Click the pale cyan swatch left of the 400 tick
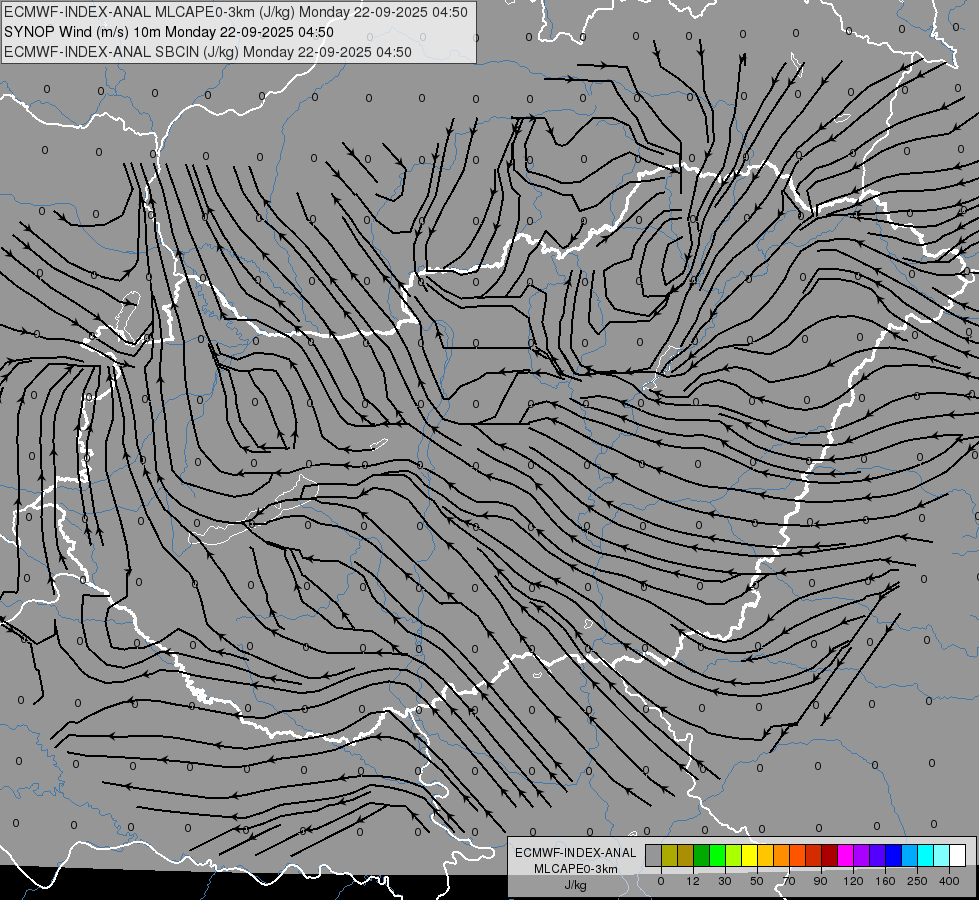This screenshot has width=979, height=900. [942, 855]
